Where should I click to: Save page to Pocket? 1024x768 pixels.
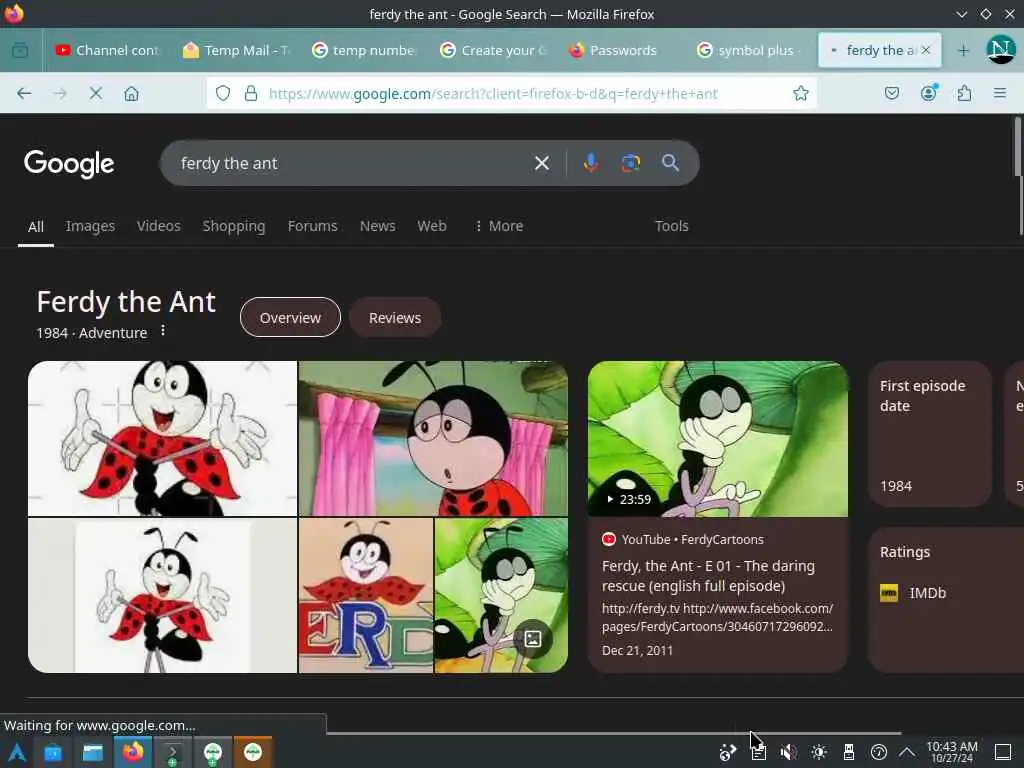click(891, 93)
